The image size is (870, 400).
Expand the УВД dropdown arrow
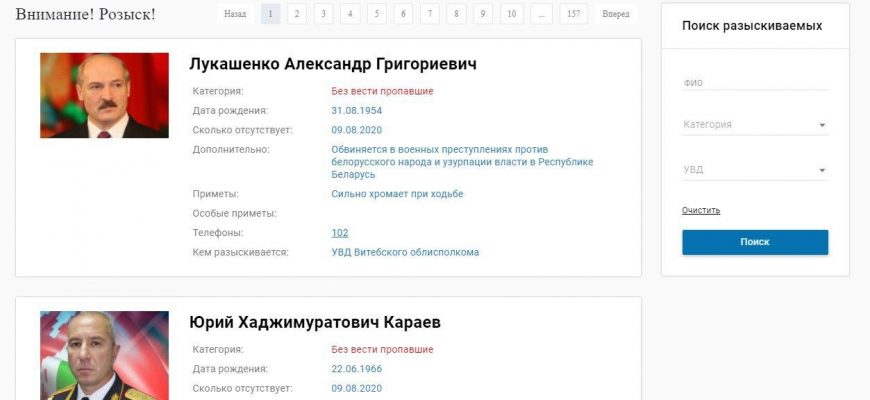click(x=822, y=171)
